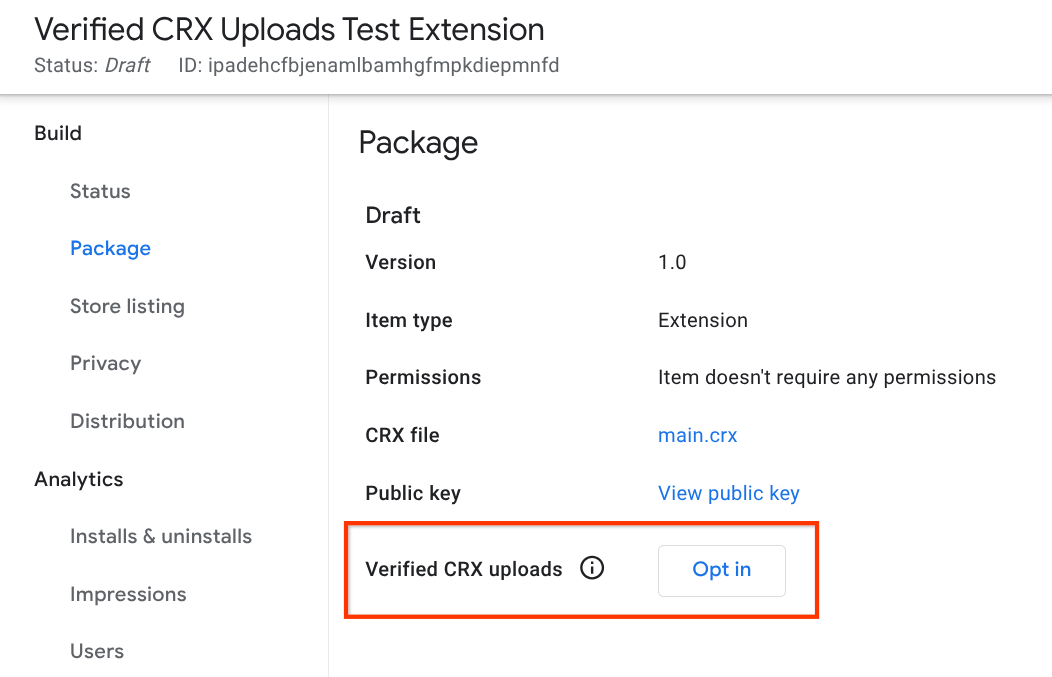This screenshot has width=1052, height=677.
Task: Go to Store listing settings
Action: pos(127,306)
